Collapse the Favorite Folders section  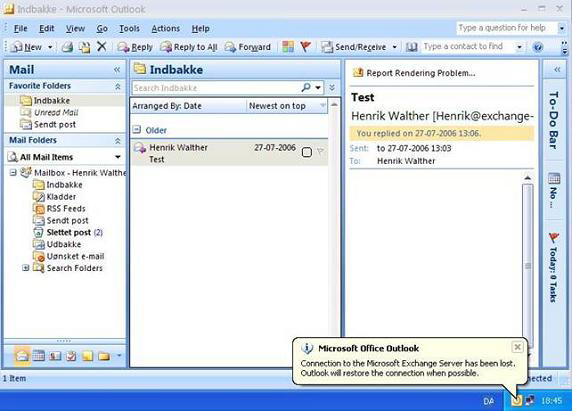[x=117, y=86]
